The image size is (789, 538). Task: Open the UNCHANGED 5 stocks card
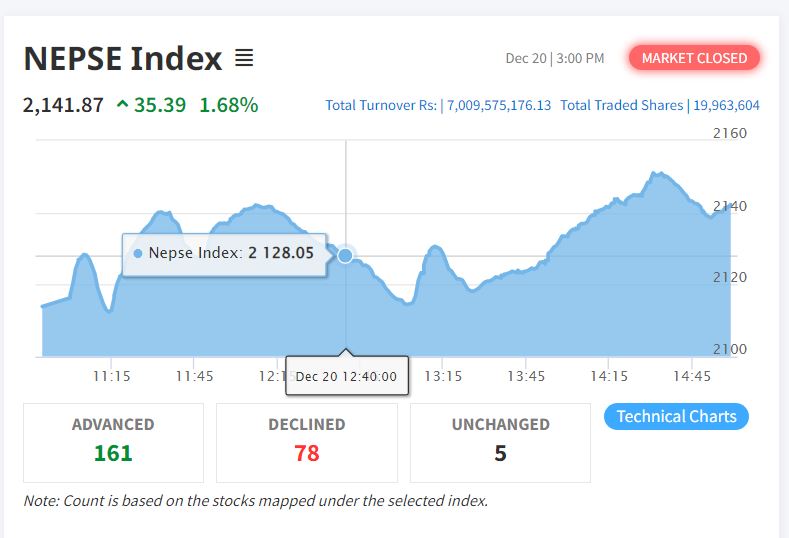point(500,442)
